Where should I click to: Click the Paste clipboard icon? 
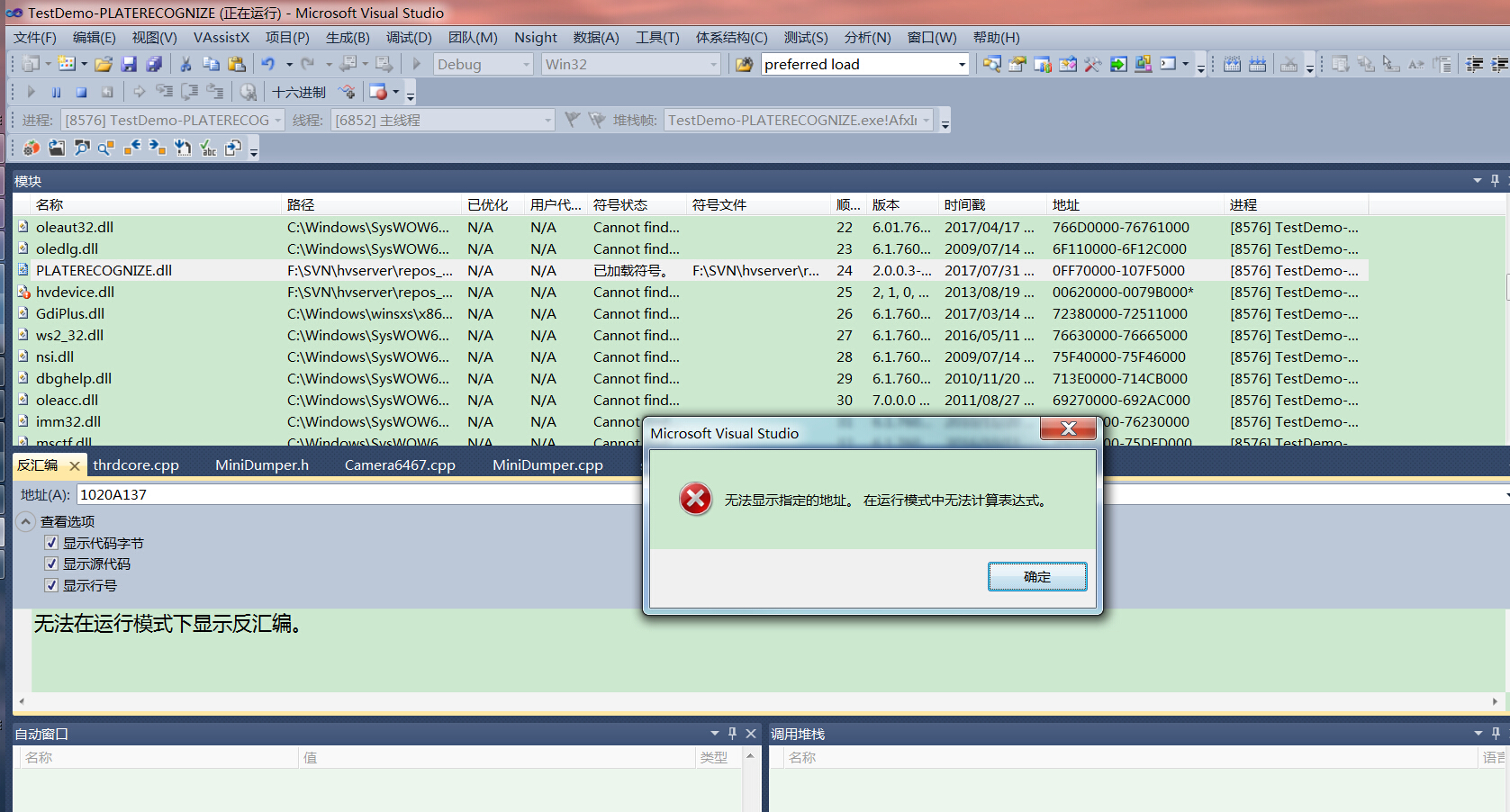pyautogui.click(x=237, y=64)
